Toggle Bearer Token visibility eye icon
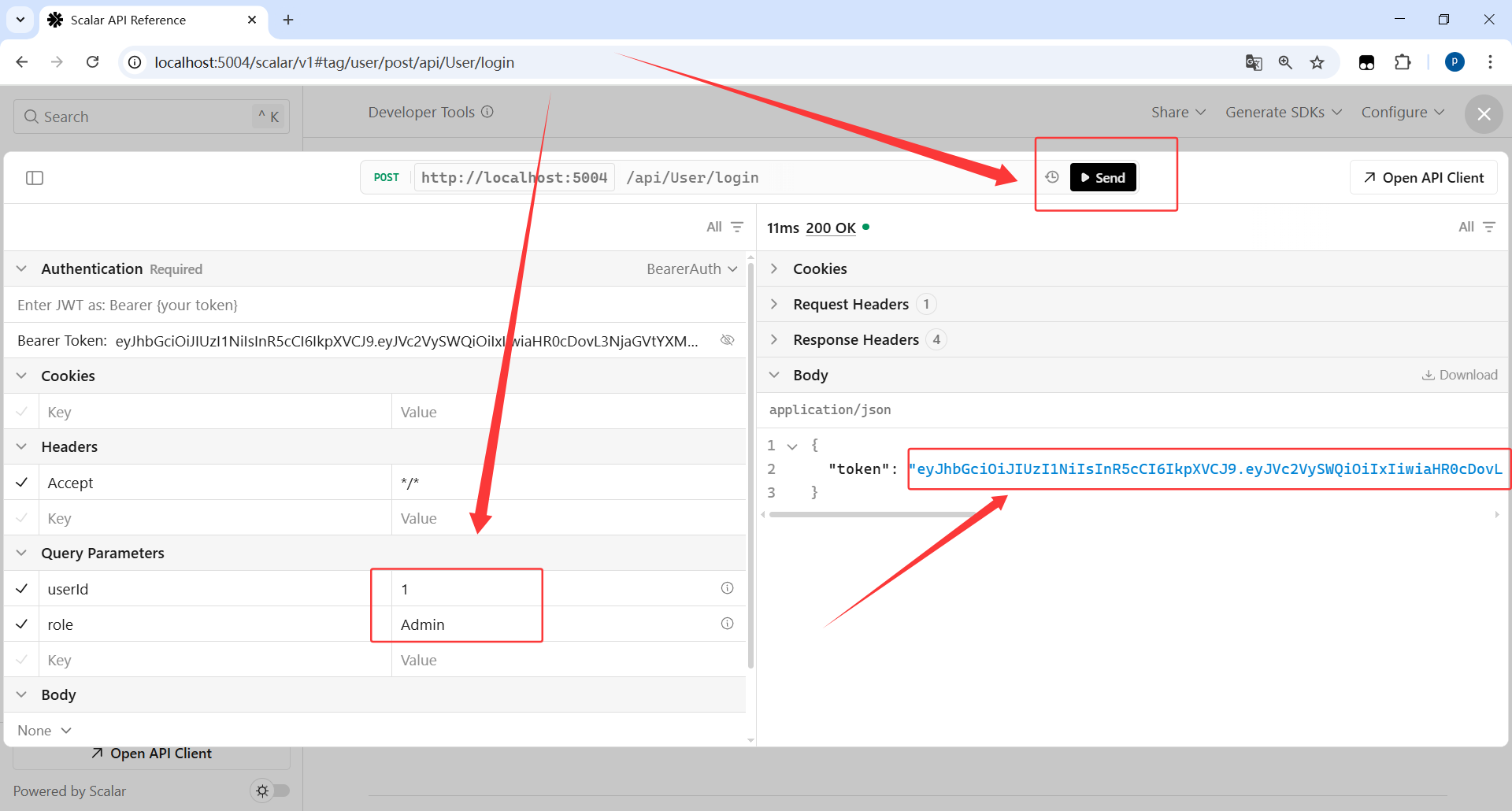The image size is (1512, 811). tap(728, 340)
